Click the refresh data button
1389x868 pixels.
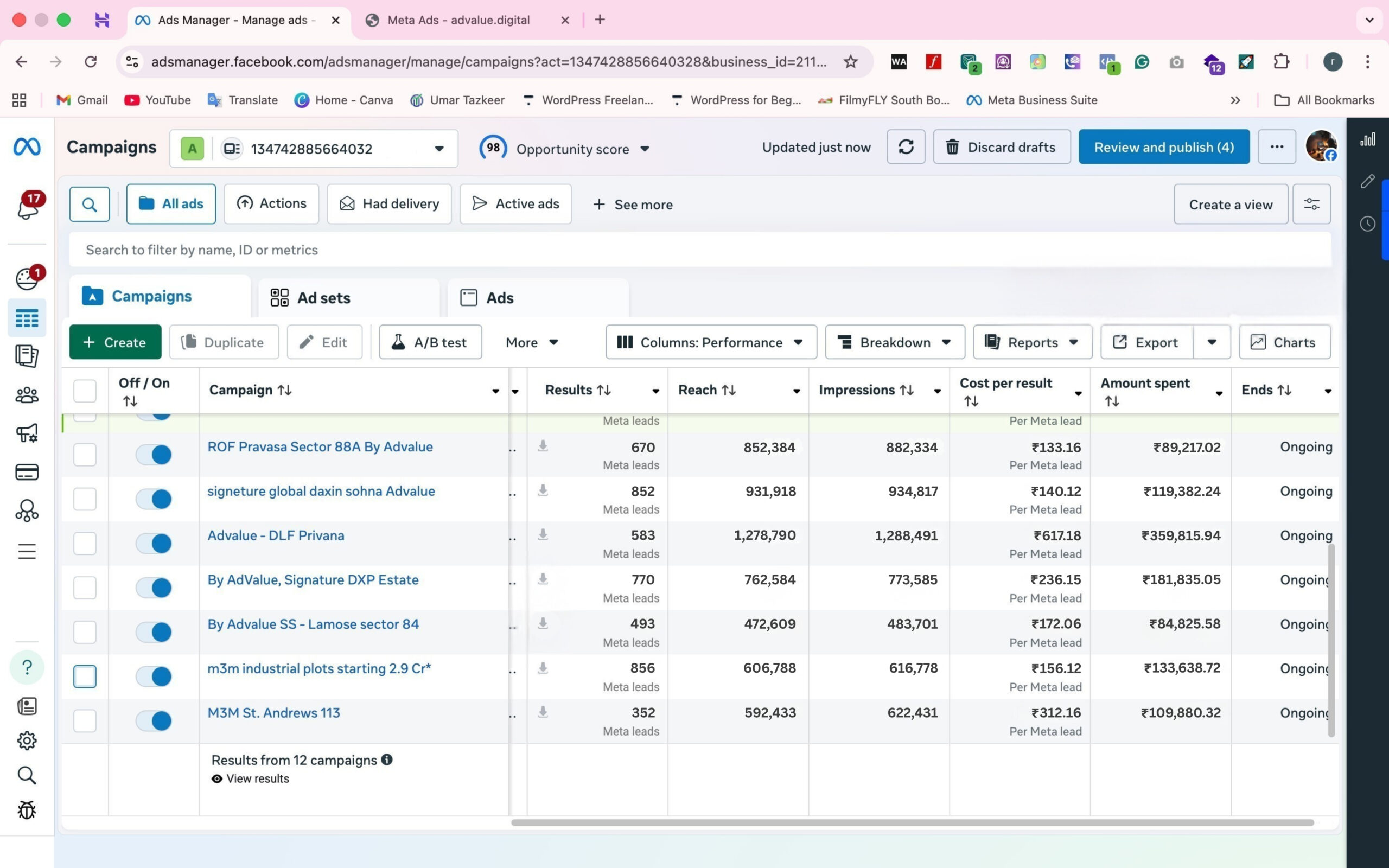905,147
